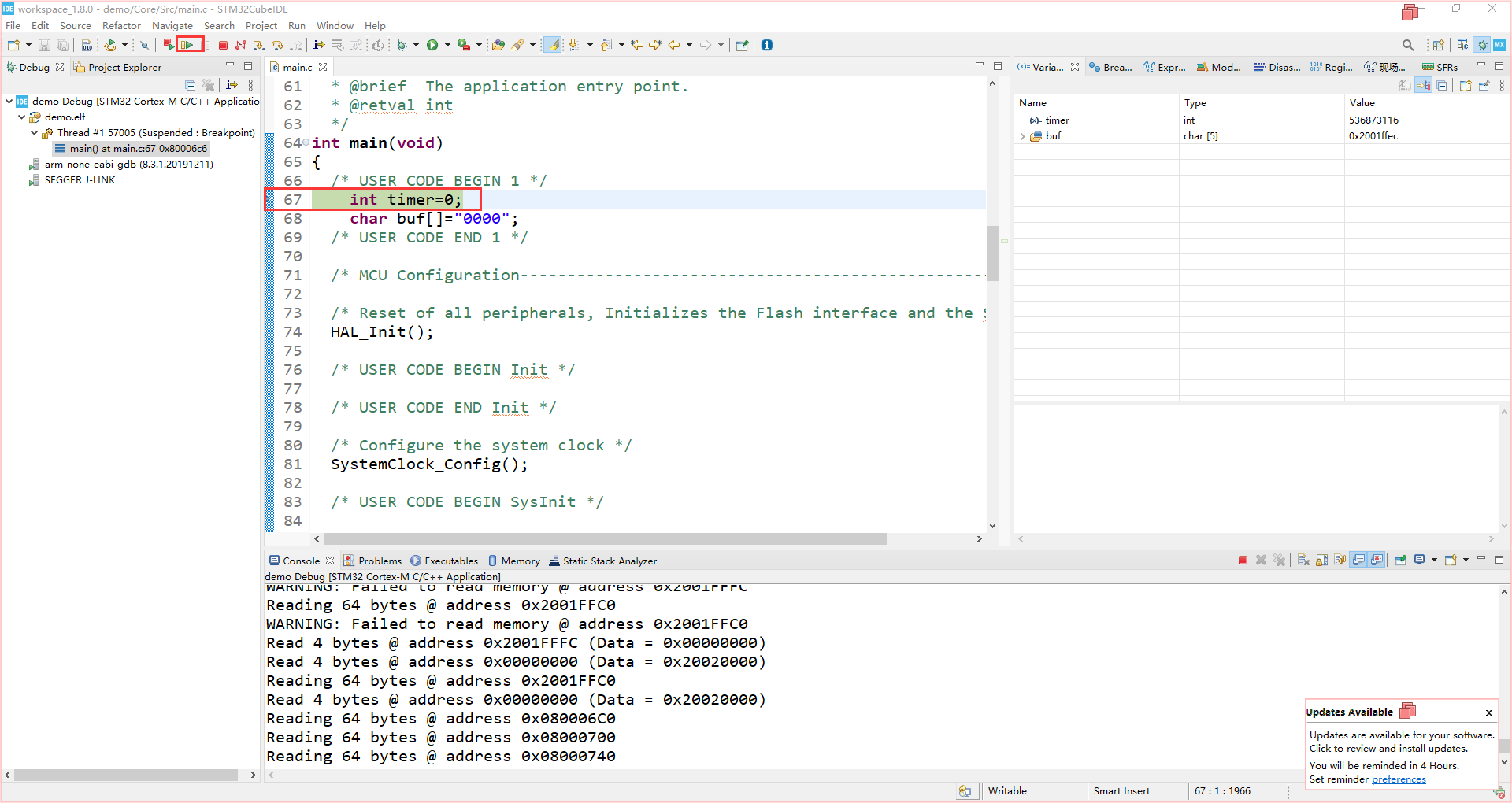1512x803 pixels.
Task: Toggle Pin Console button
Action: (x=1401, y=560)
